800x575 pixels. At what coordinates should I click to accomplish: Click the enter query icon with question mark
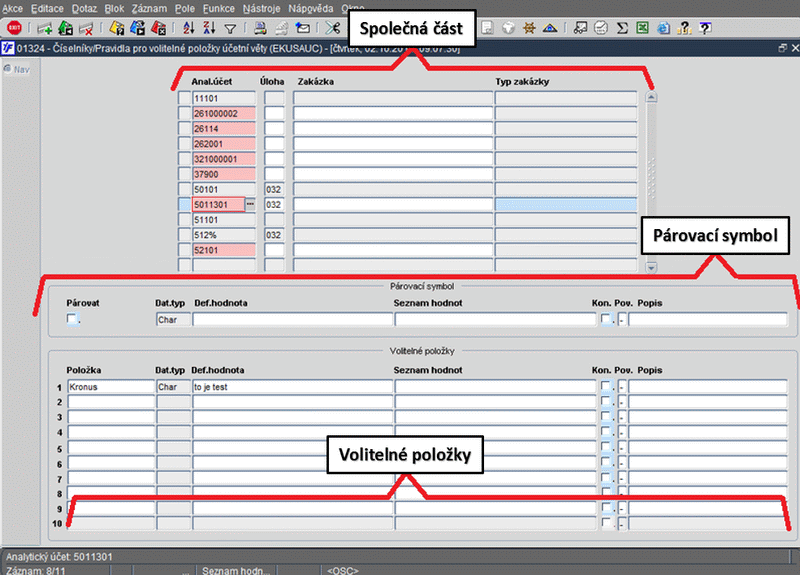[117, 28]
